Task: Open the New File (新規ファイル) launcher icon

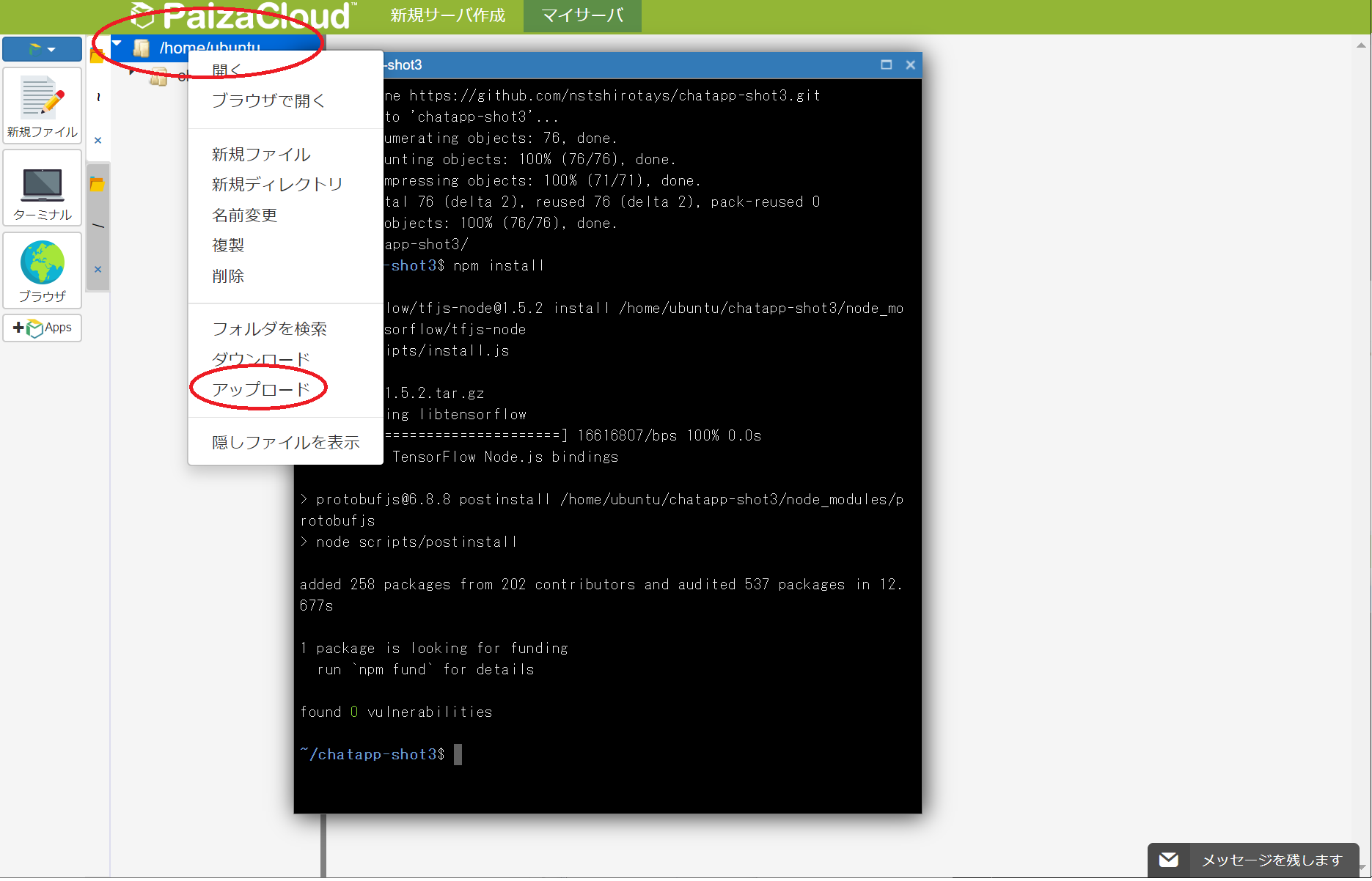Action: (42, 106)
